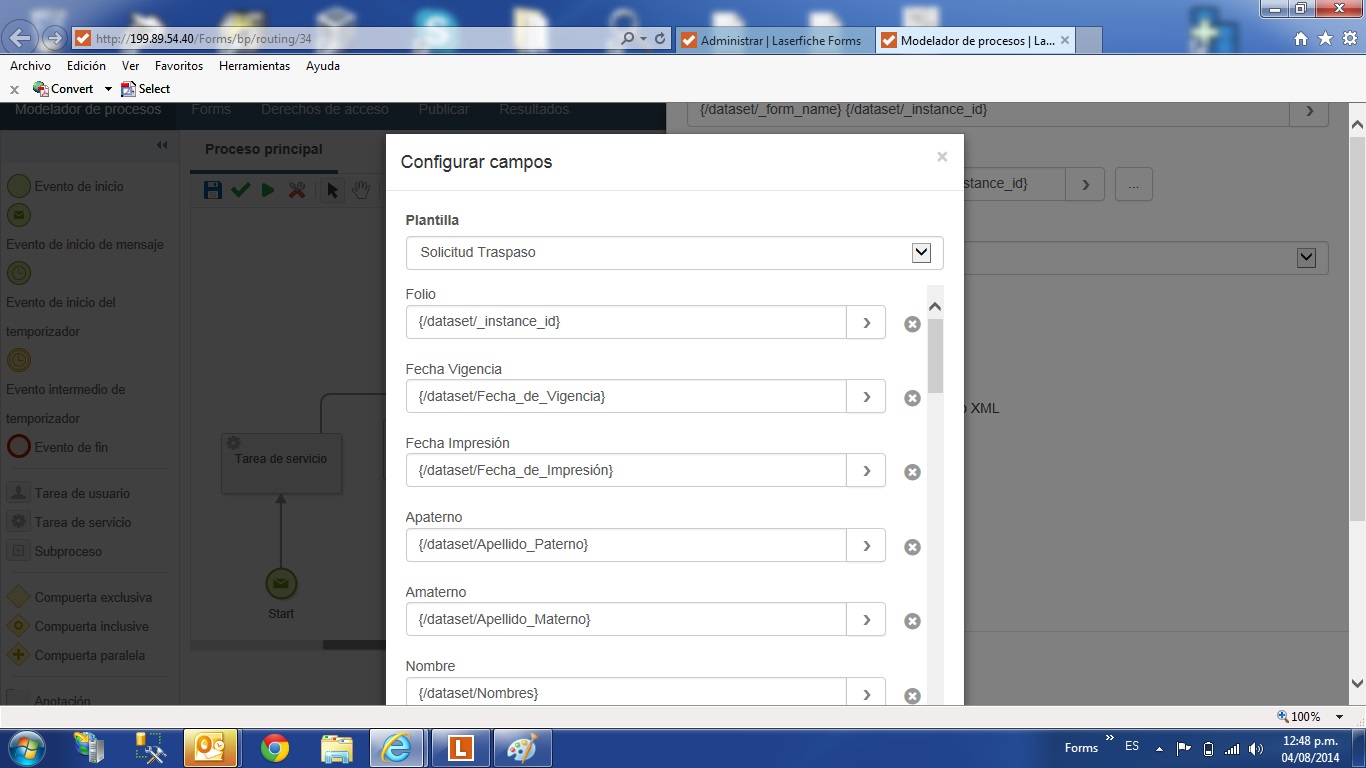Pick the intermediate timer event clock icon
Image resolution: width=1366 pixels, height=768 pixels.
(x=19, y=360)
